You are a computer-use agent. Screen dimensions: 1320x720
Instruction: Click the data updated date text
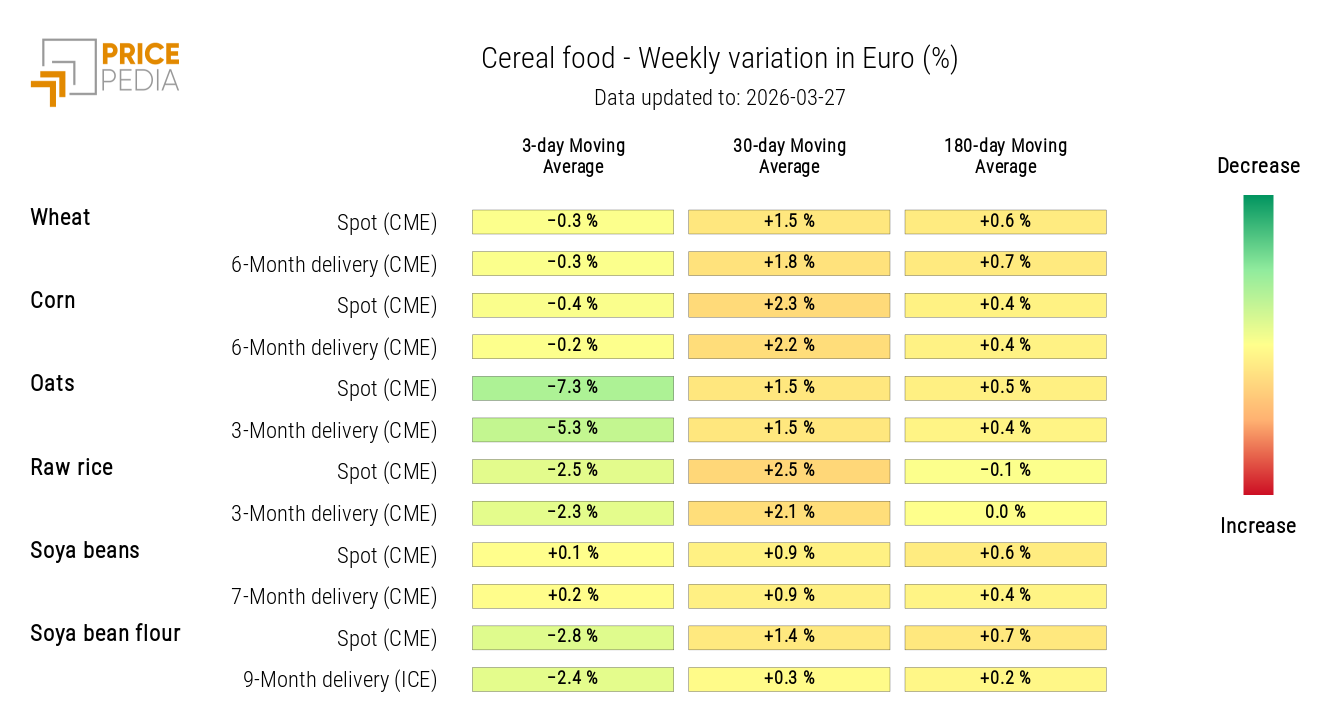tap(719, 98)
